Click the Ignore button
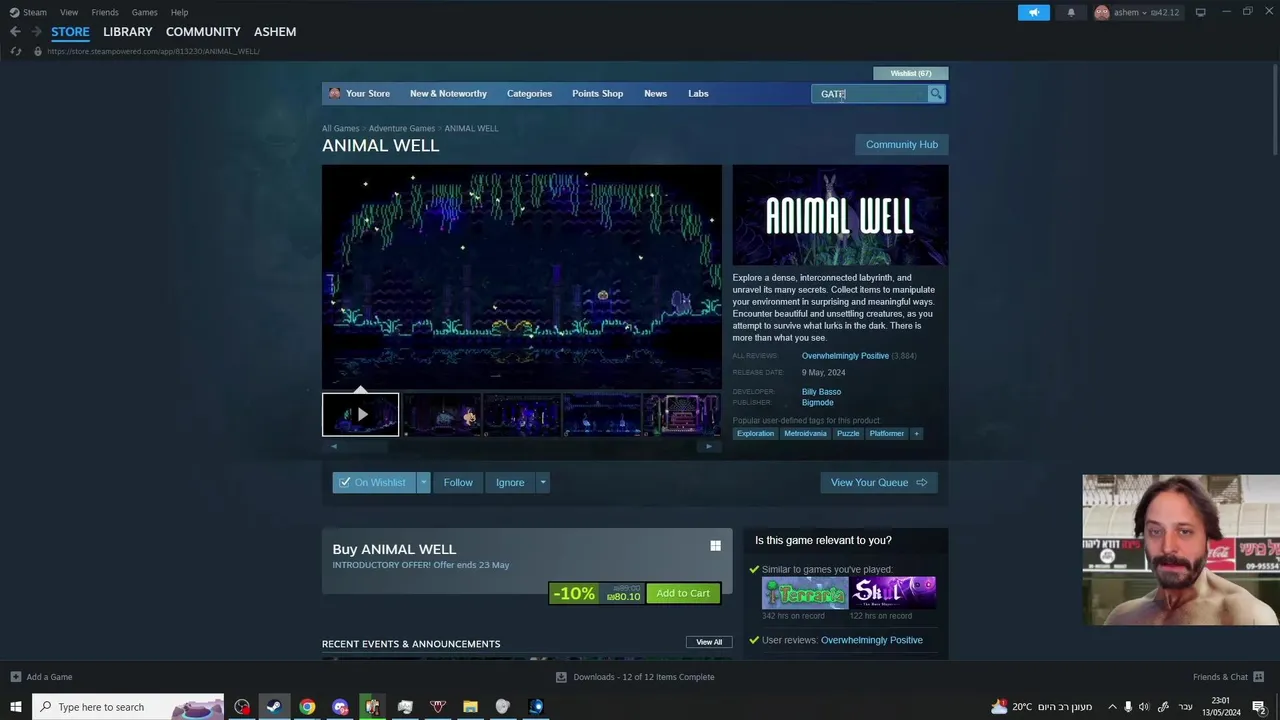Image resolution: width=1280 pixels, height=720 pixels. tap(510, 482)
